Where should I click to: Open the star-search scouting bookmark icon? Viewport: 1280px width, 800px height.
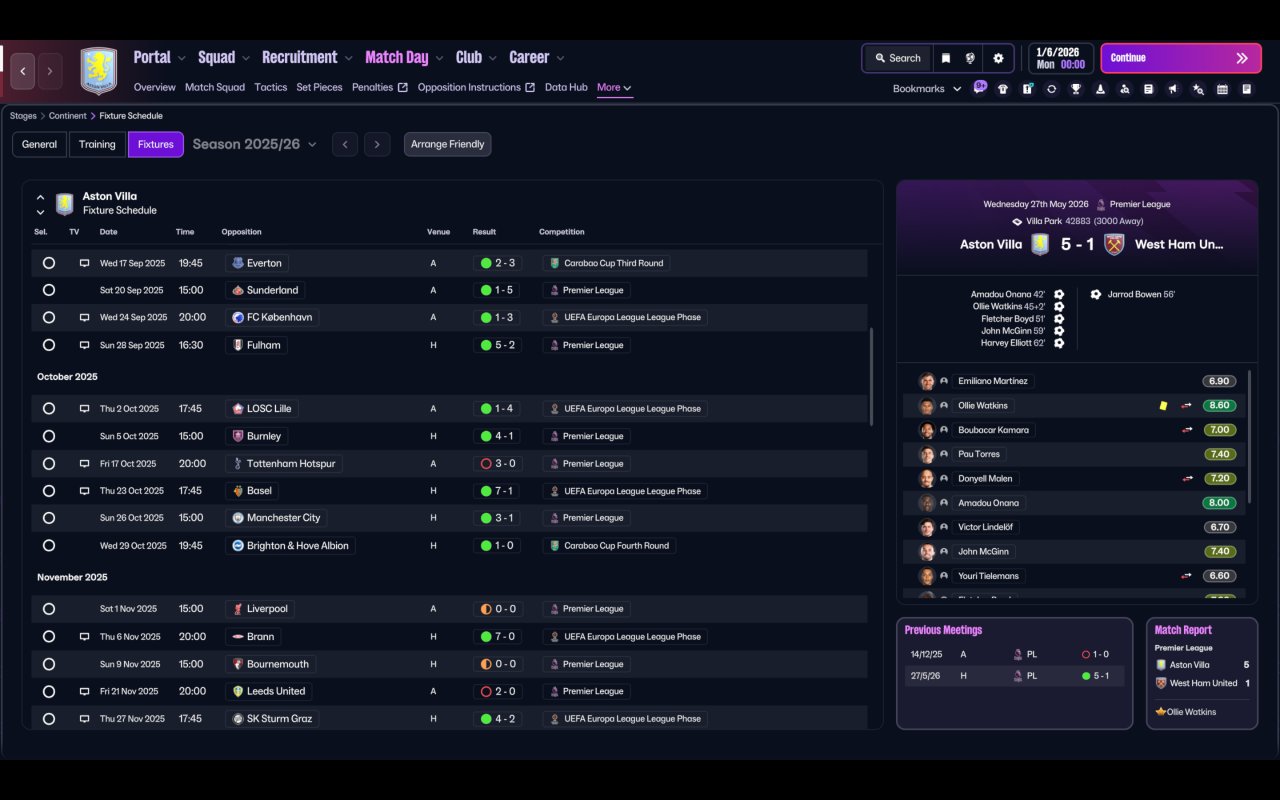(x=1198, y=89)
